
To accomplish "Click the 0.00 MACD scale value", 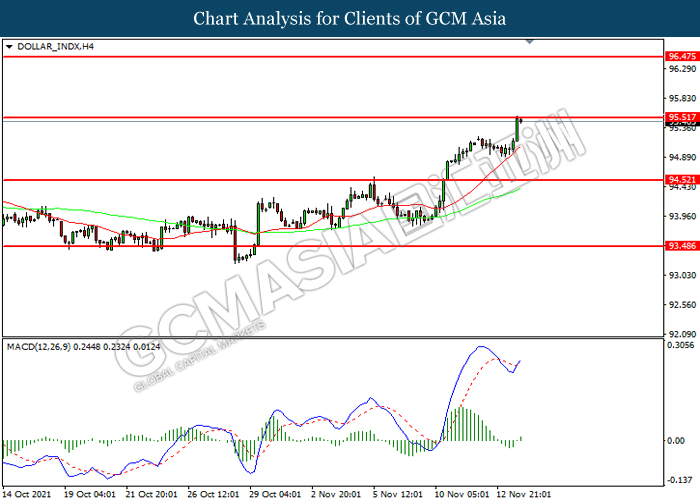I will tap(675, 441).
